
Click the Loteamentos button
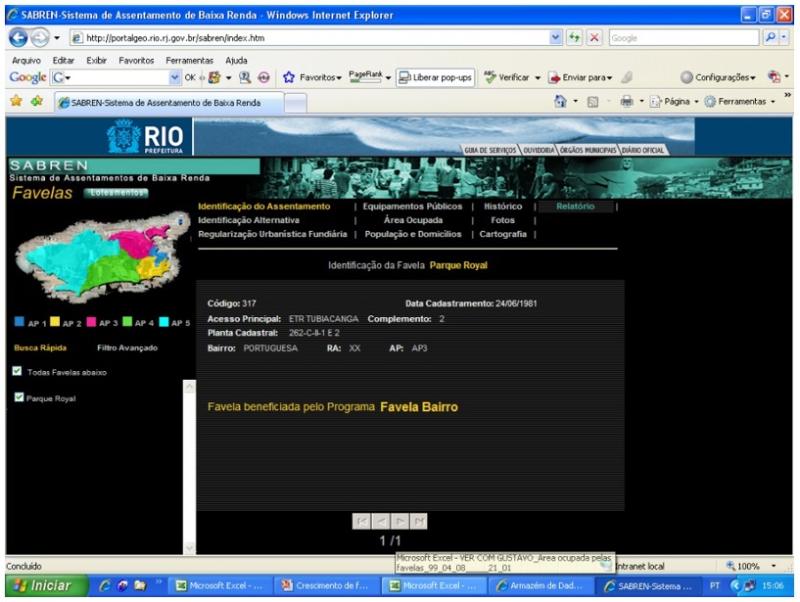pos(116,193)
